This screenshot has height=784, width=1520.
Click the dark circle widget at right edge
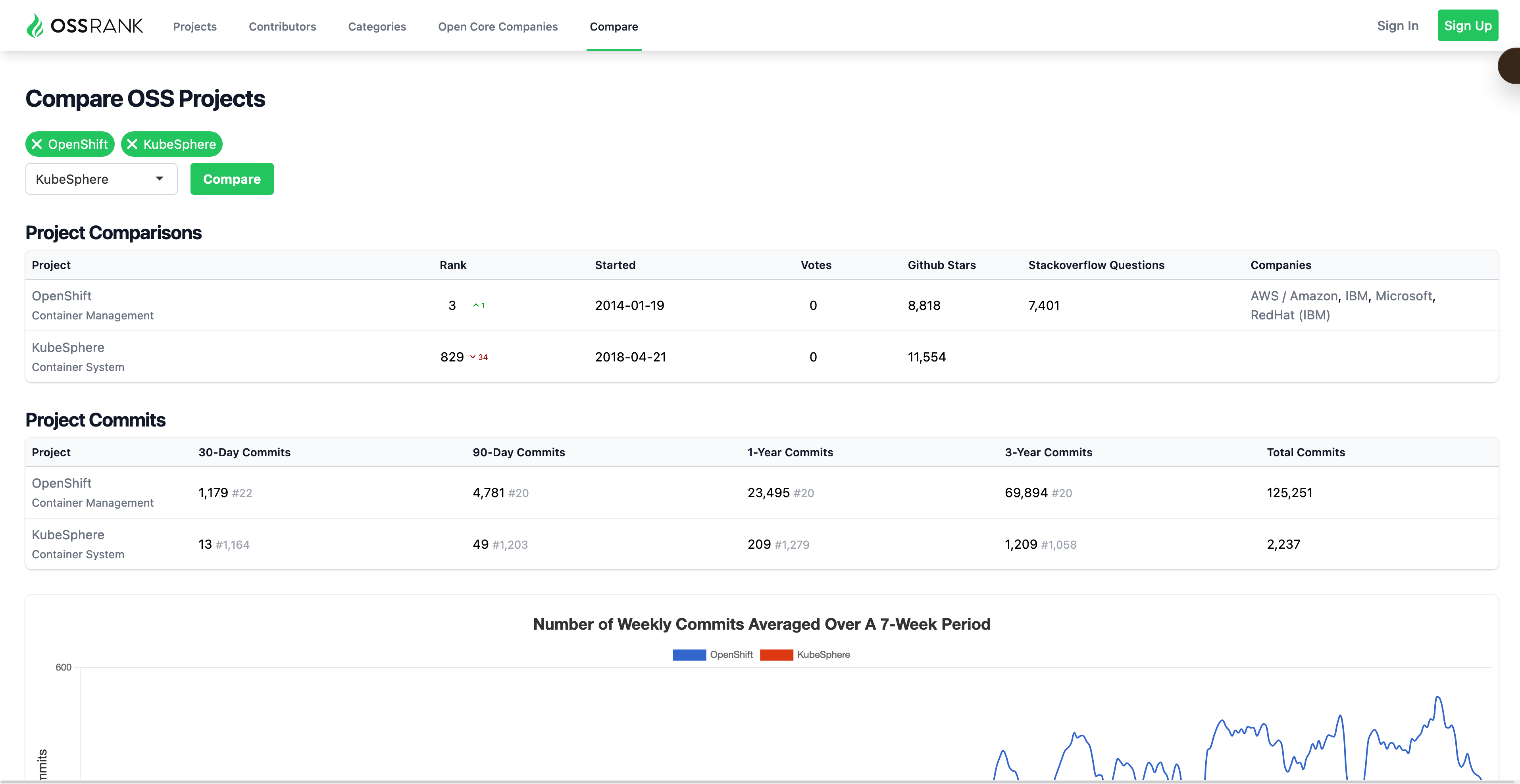[1509, 66]
